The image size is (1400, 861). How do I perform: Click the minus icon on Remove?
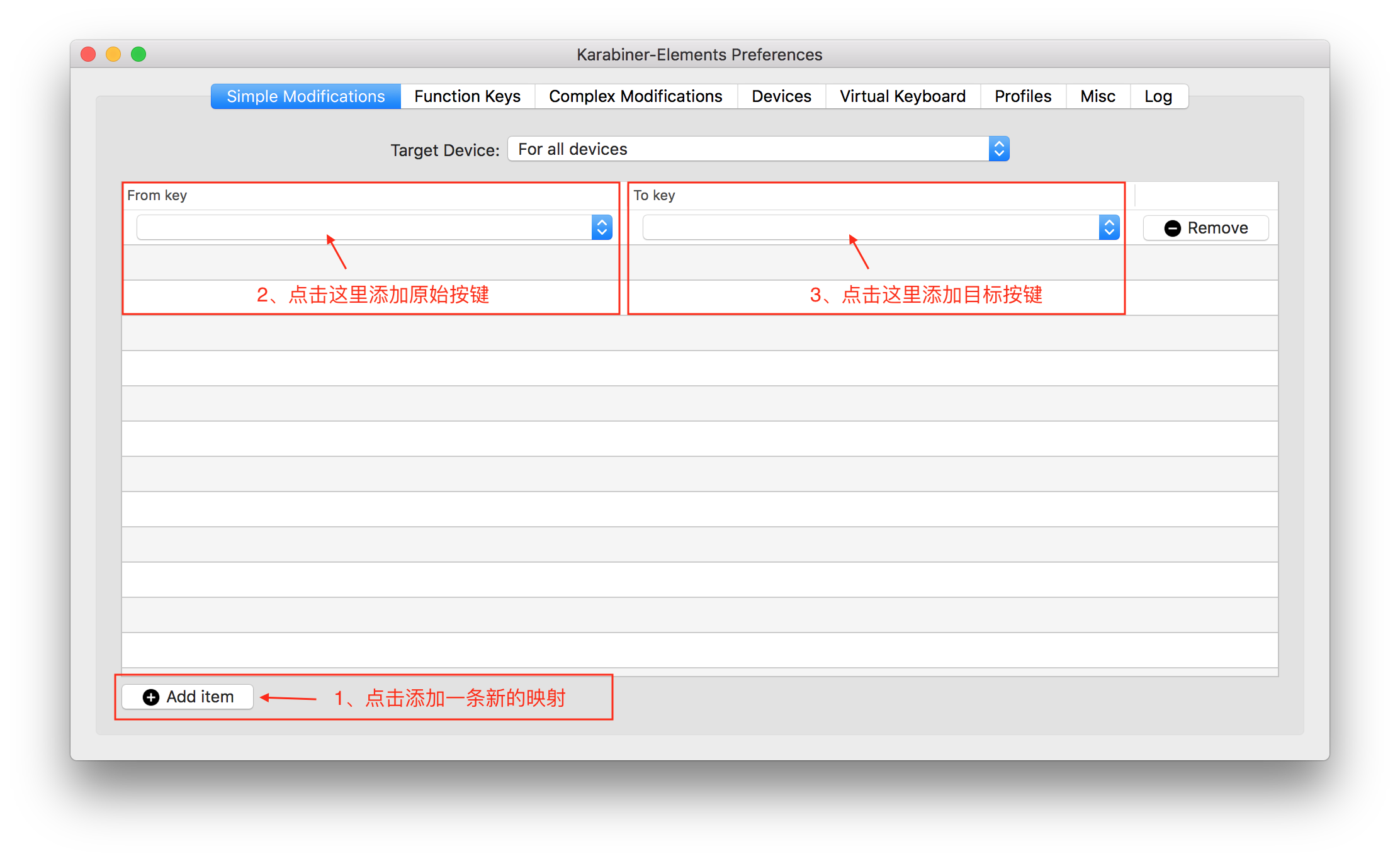pos(1172,228)
